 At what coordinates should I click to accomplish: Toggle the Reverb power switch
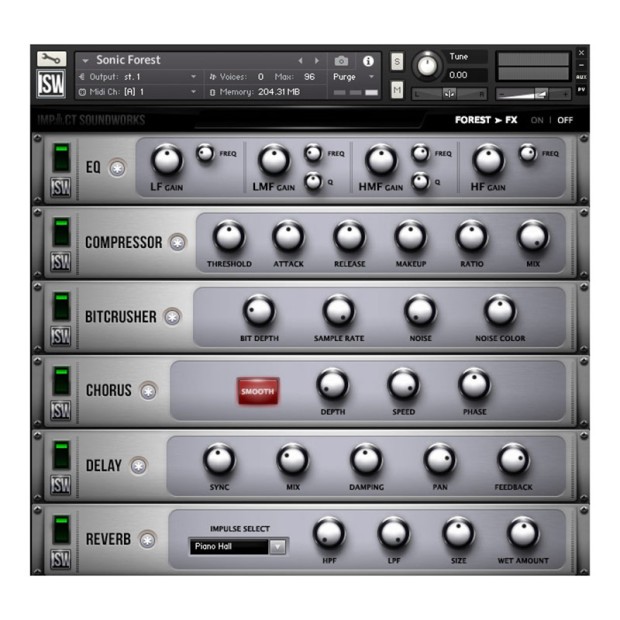(61, 529)
